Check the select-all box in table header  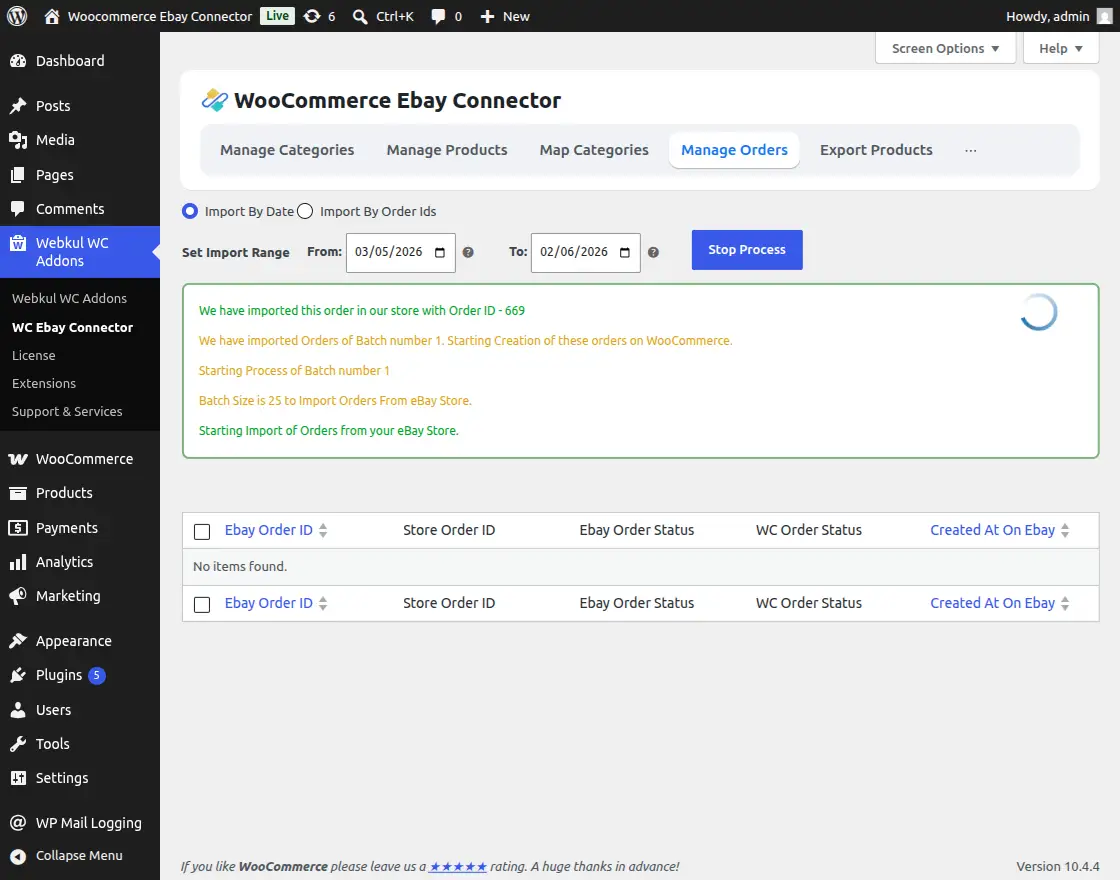(x=202, y=531)
